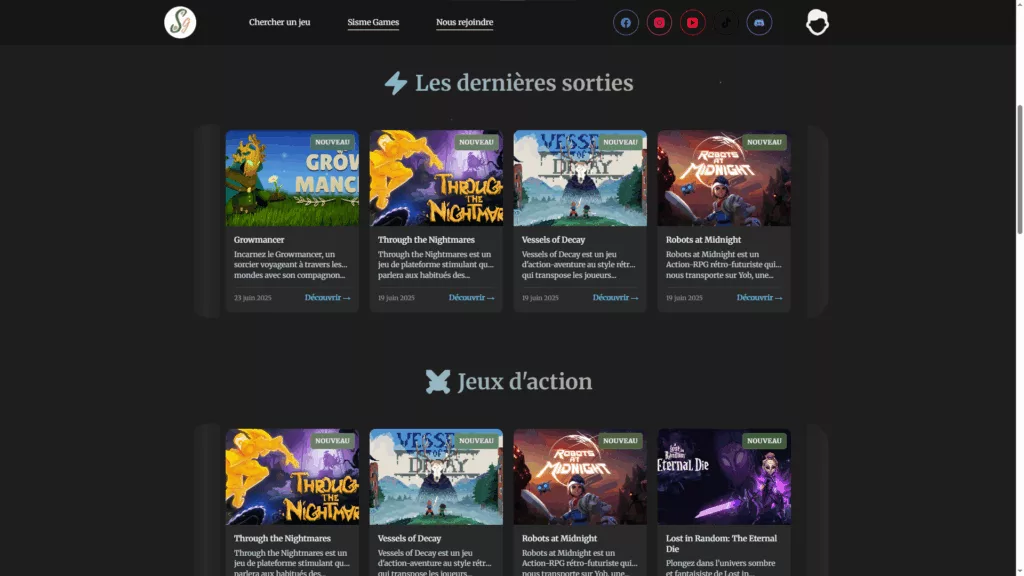1024x576 pixels.
Task: Select the Lost in Random Eternal Die thumbnail
Action: pyautogui.click(x=724, y=477)
